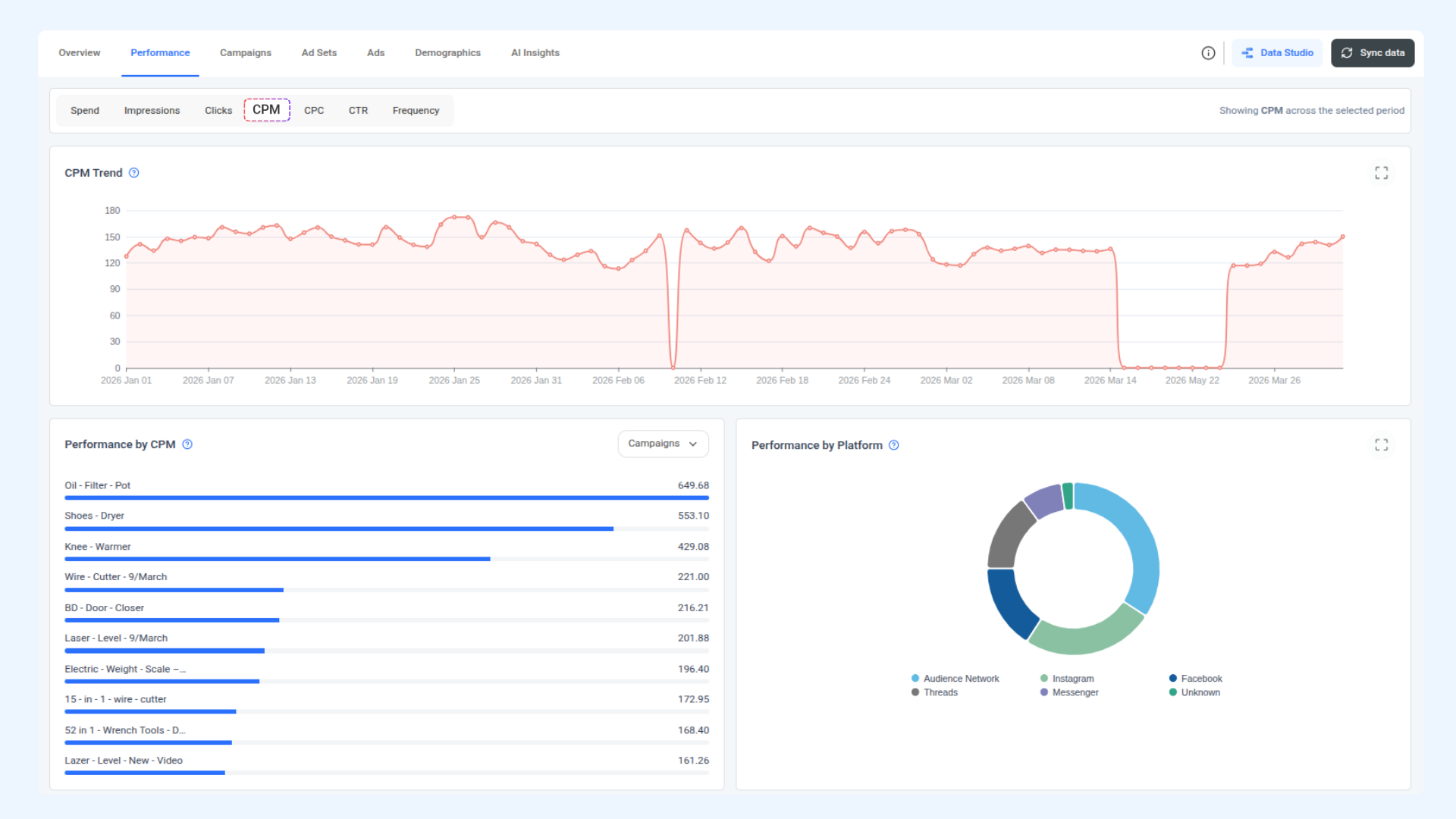The image size is (1456, 819).
Task: Select the Frequency metric button
Action: tap(416, 111)
